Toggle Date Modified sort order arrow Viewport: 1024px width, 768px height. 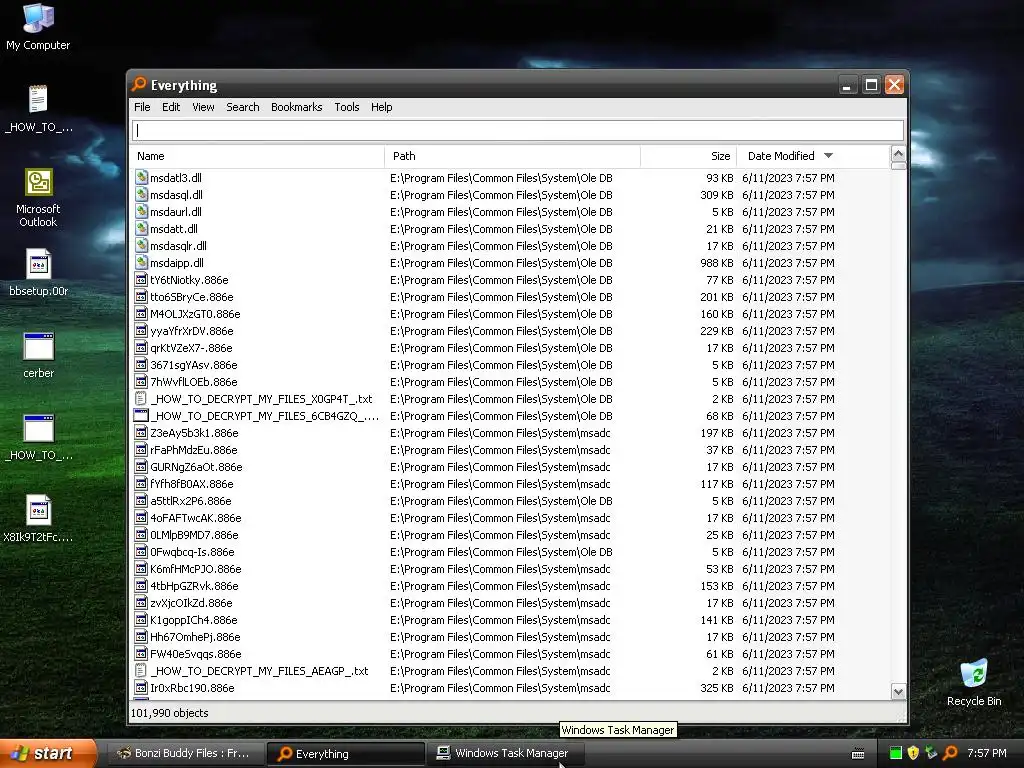(829, 155)
